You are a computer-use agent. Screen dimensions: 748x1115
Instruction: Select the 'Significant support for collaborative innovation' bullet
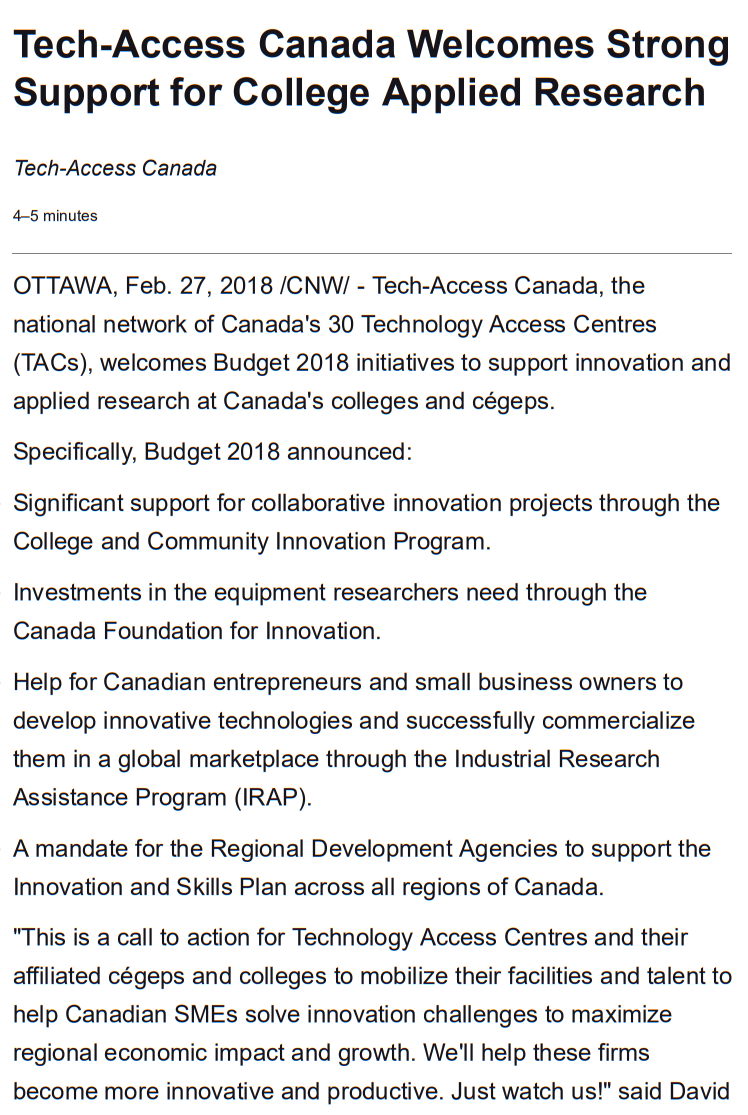click(366, 502)
